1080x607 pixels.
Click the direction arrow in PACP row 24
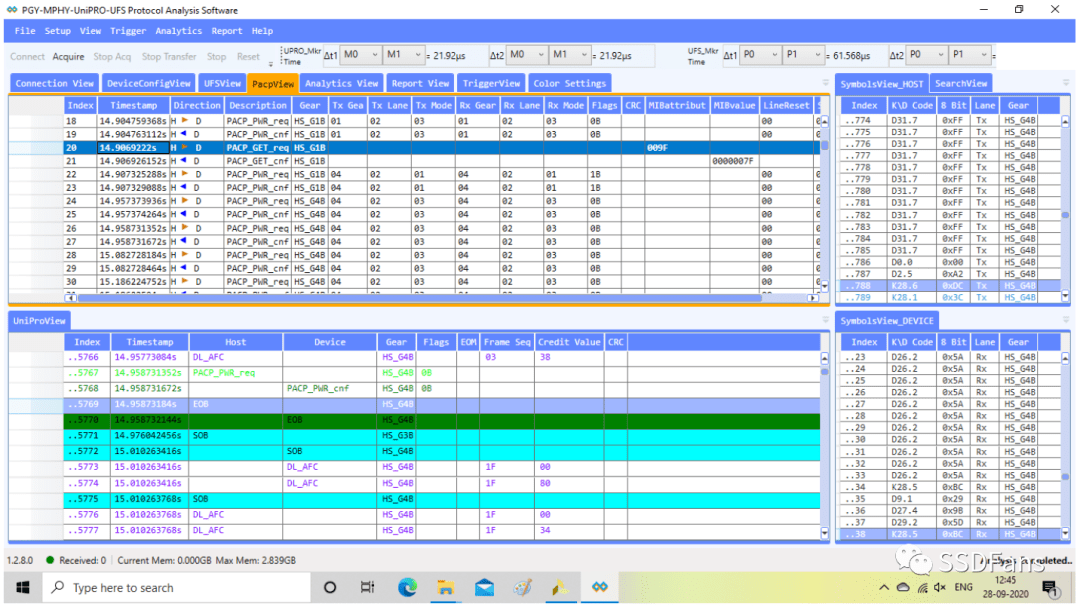click(185, 201)
